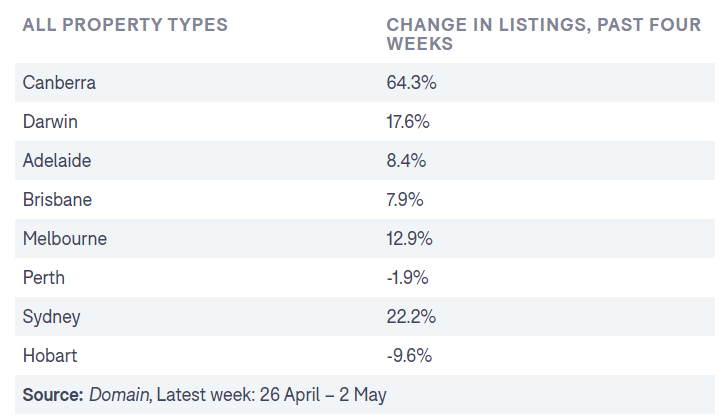Image resolution: width=726 pixels, height=419 pixels.
Task: Click the -1.9% value for Perth
Action: 406,278
